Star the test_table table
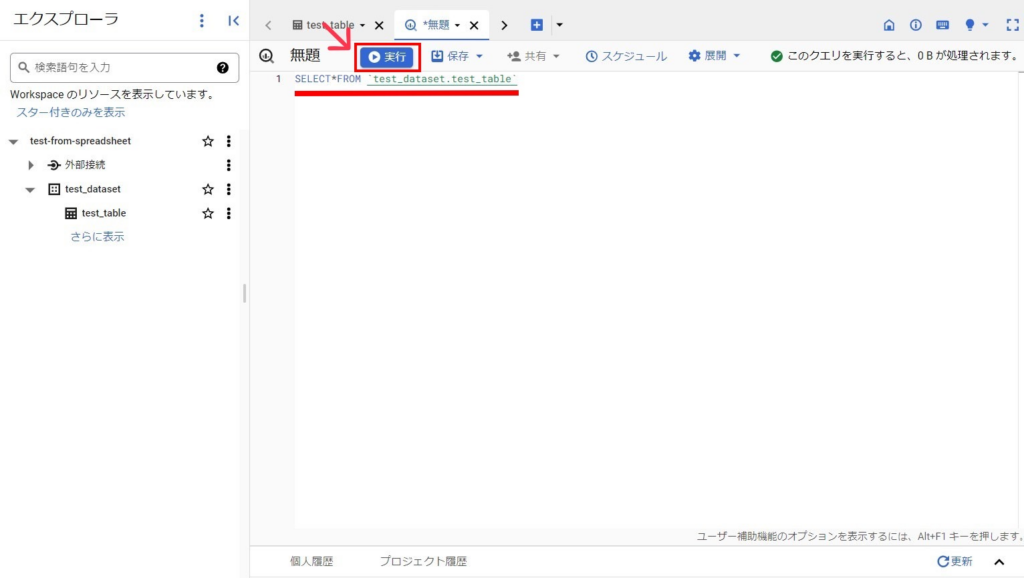Viewport: 1024px width, 578px height. coord(208,213)
